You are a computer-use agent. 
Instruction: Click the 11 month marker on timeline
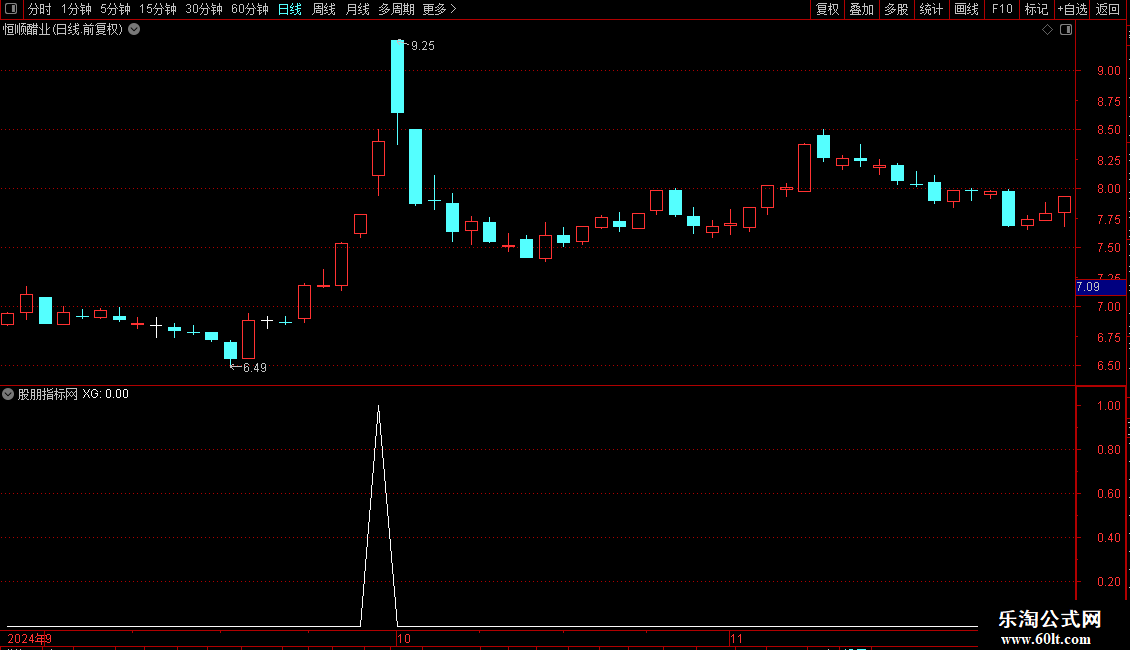(x=736, y=638)
